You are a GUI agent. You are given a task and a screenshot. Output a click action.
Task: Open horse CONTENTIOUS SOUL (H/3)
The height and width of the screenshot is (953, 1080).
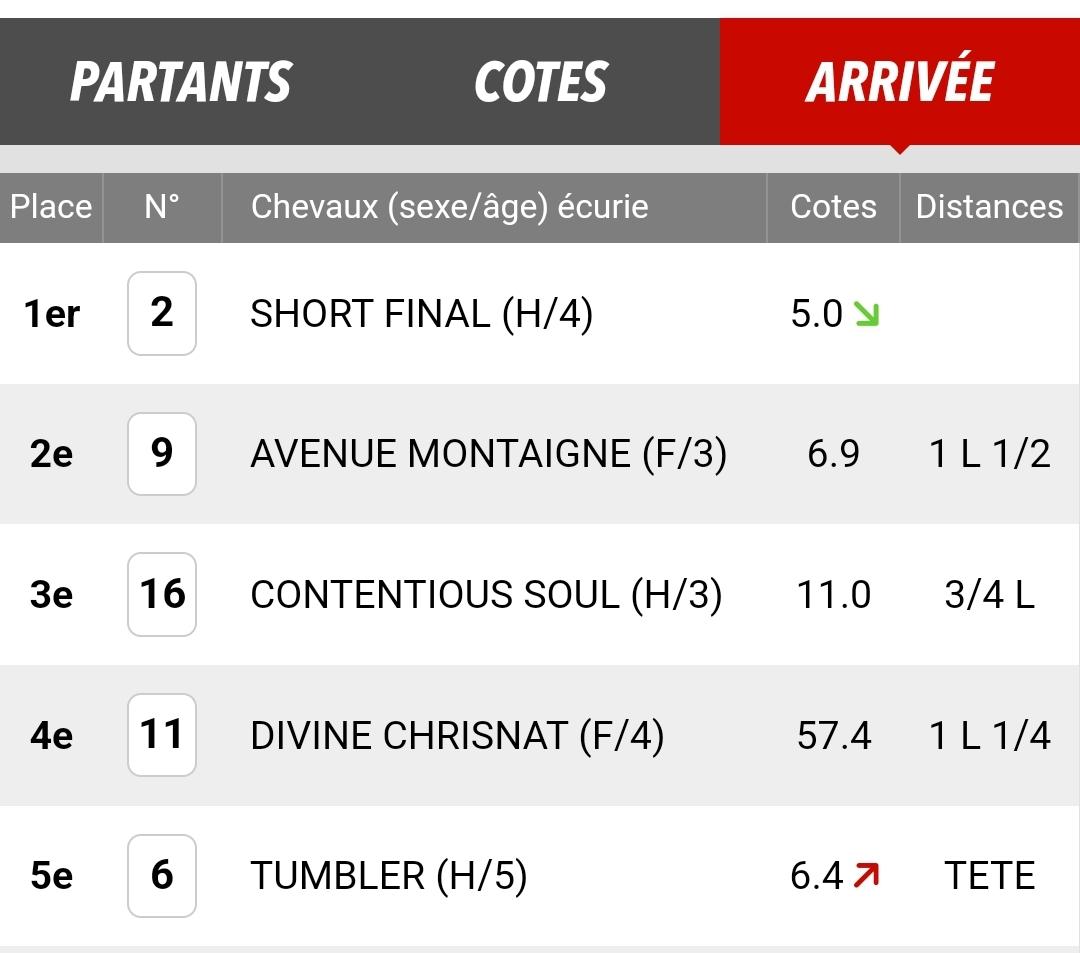click(486, 595)
